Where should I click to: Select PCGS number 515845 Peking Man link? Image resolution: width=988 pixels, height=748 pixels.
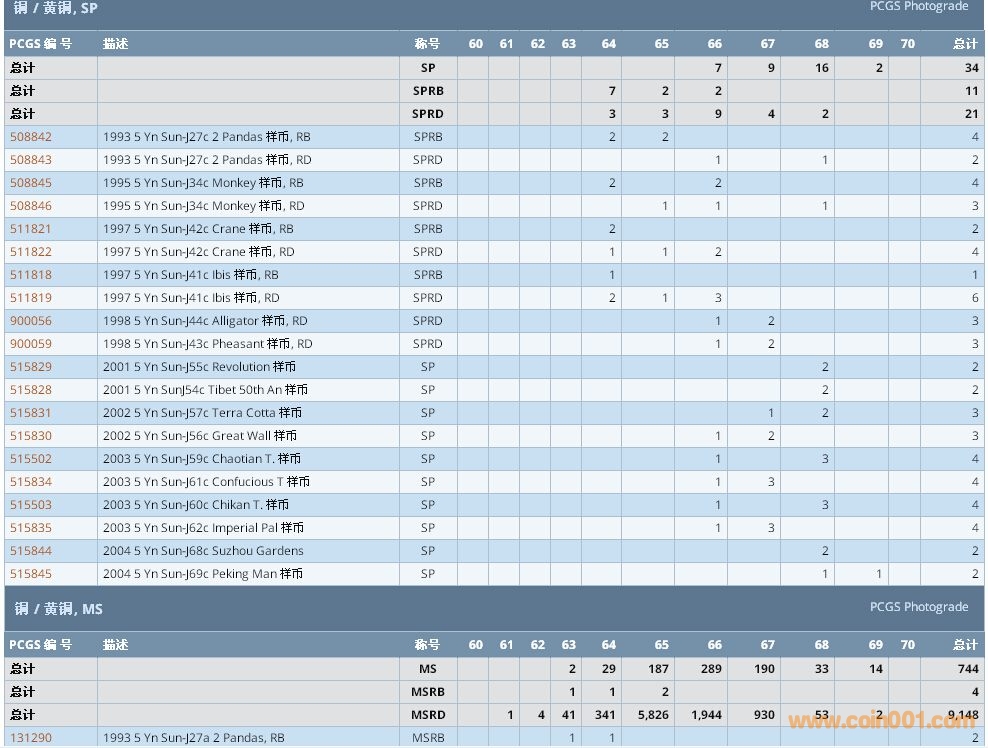click(x=31, y=574)
